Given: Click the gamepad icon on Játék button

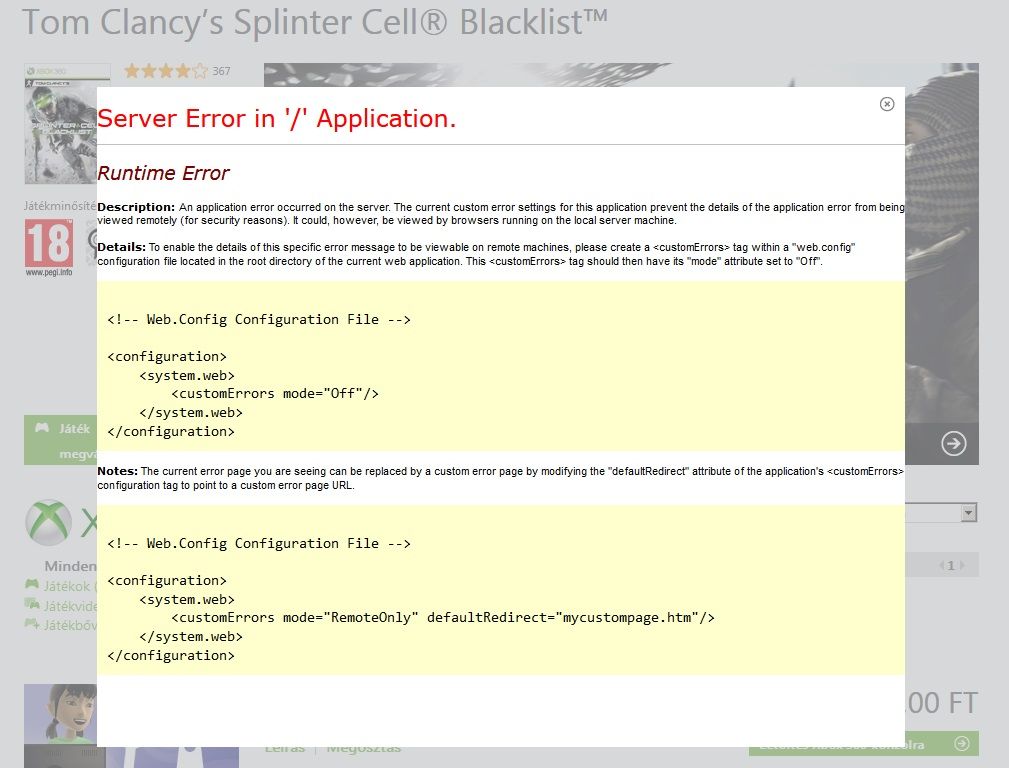Looking at the screenshot, I should point(42,428).
